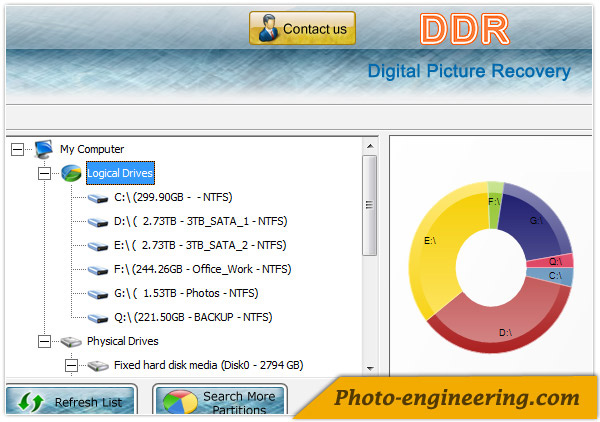Click the DDR logo text
Screen dimensions: 600x422
click(465, 29)
